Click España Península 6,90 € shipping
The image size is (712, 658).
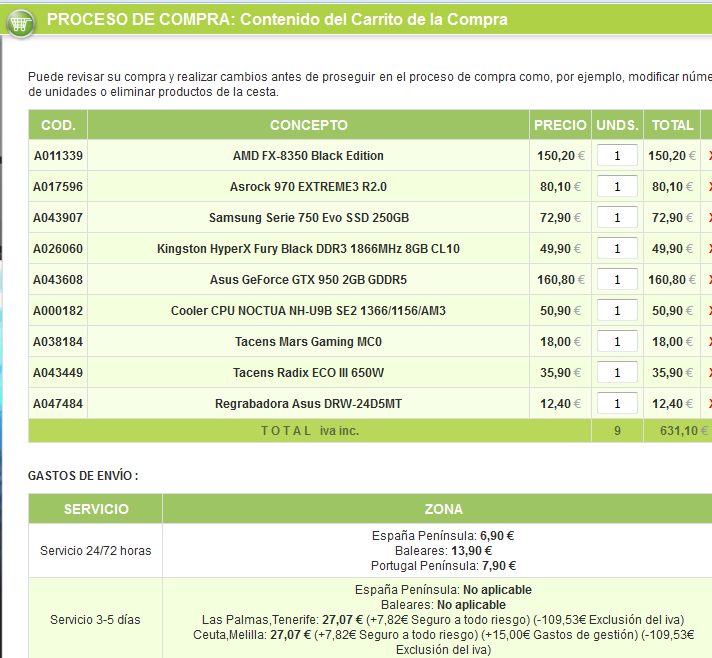click(x=443, y=536)
